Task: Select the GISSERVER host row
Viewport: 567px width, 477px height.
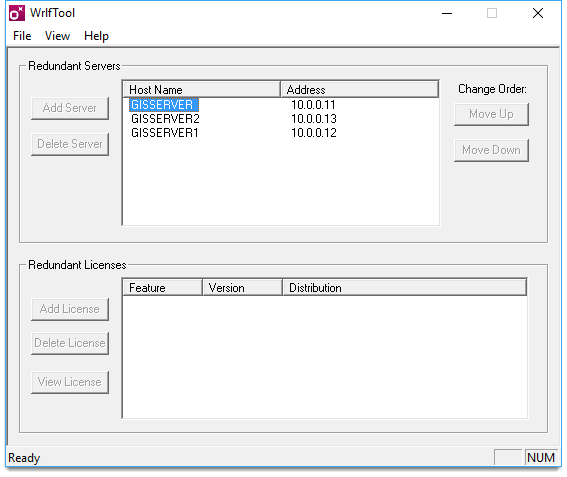Action: 281,105
